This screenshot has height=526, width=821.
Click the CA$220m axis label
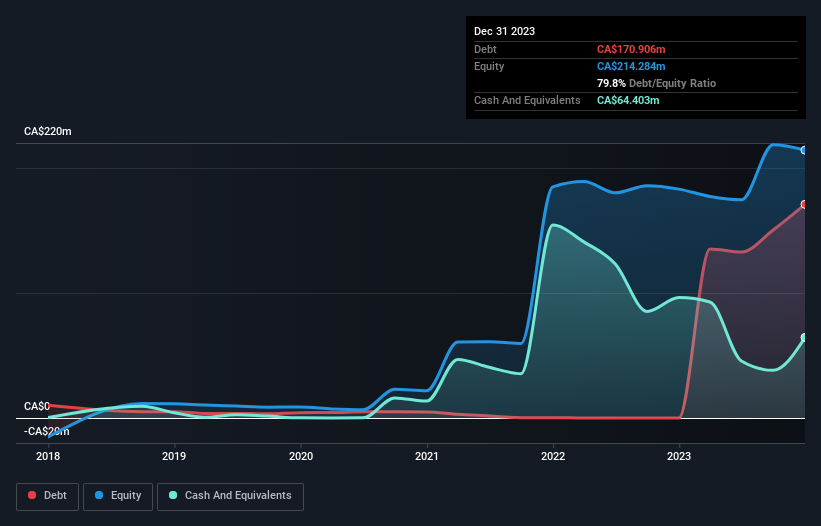(48, 131)
